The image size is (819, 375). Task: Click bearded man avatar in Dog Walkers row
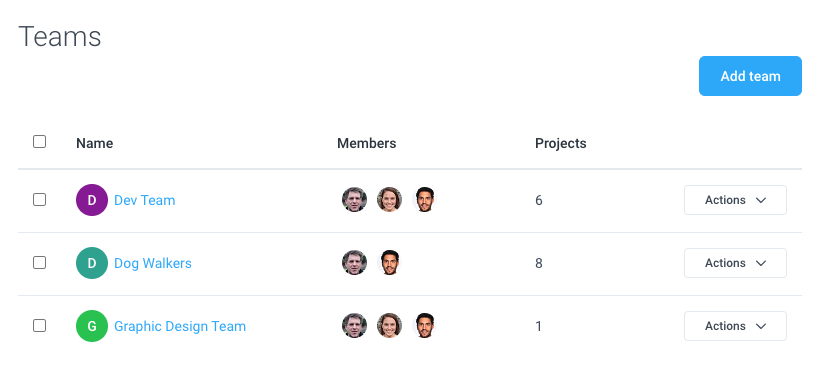(390, 262)
